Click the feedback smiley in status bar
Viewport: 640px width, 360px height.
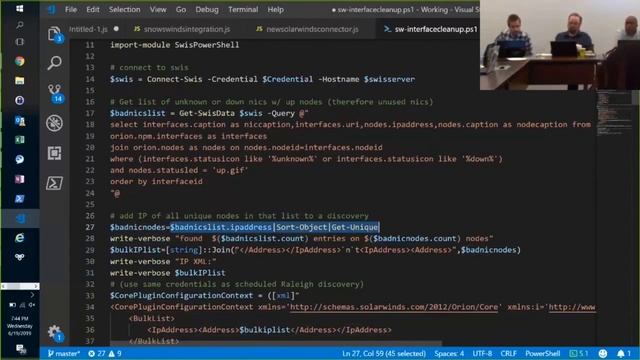pos(602,353)
